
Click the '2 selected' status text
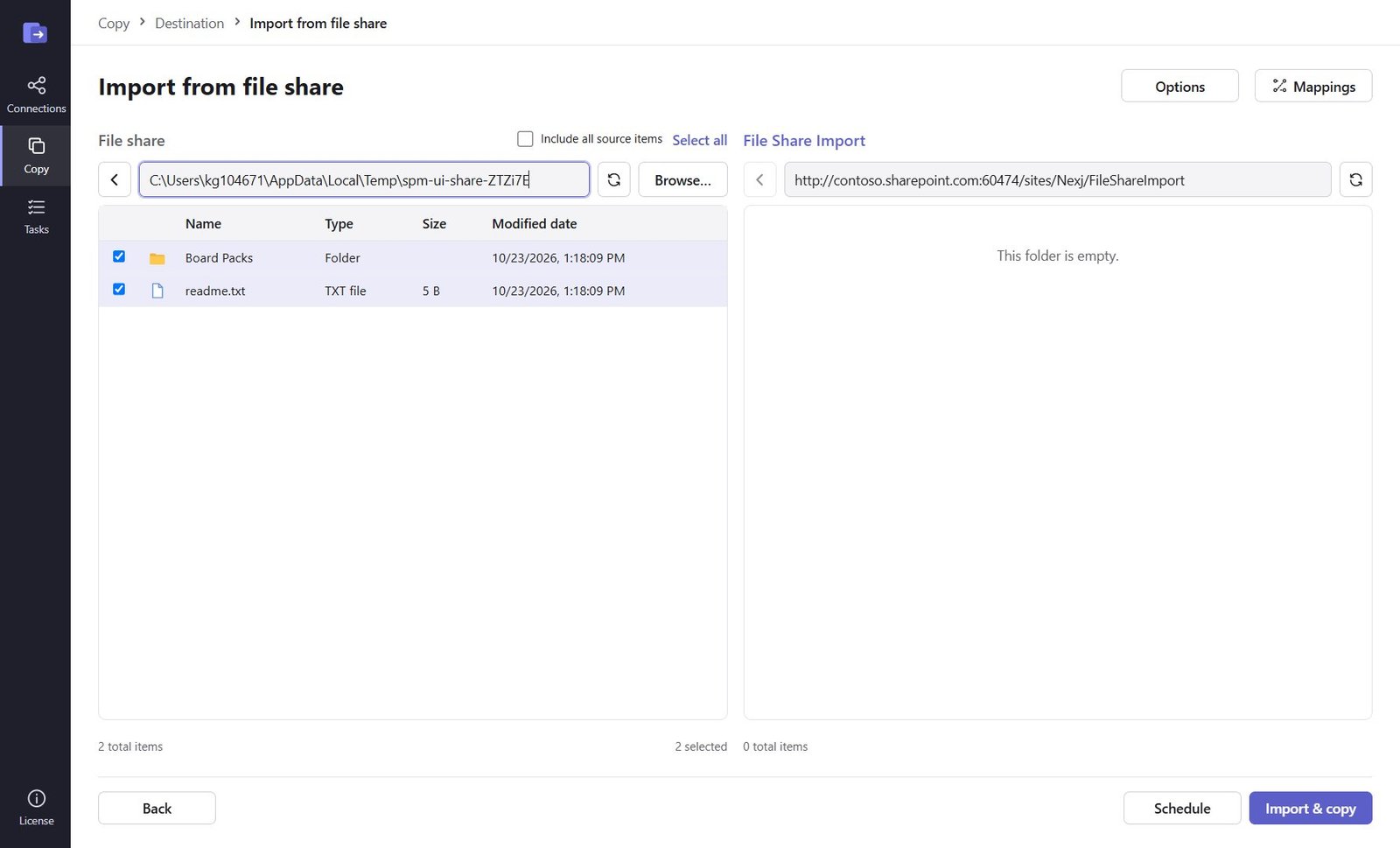point(701,746)
